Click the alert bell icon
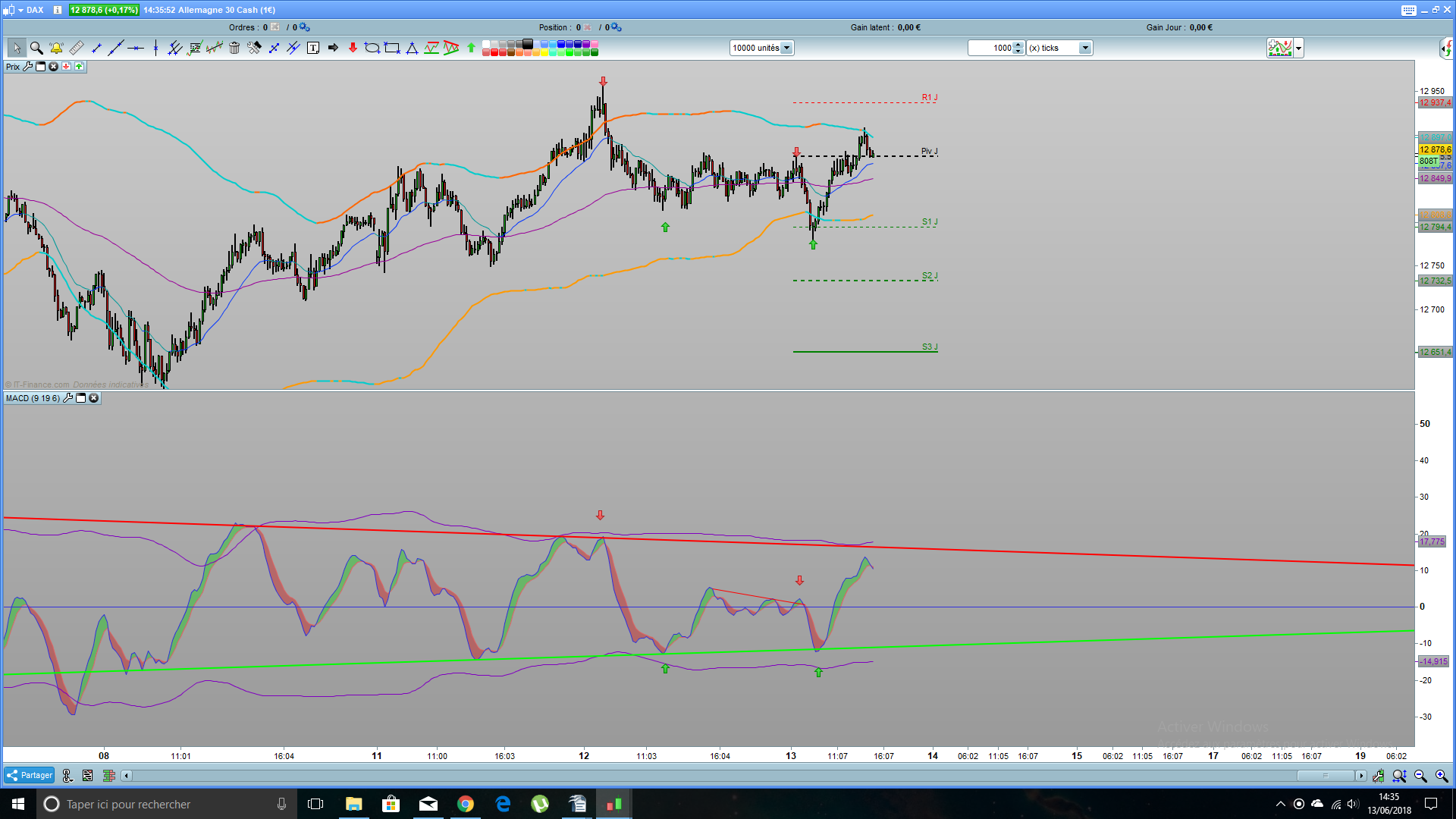Screen dimensions: 1456x819 pyautogui.click(x=56, y=48)
